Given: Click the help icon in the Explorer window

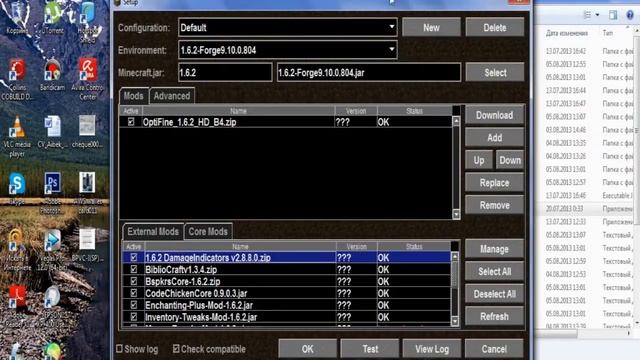Looking at the screenshot, I should pyautogui.click(x=630, y=15).
